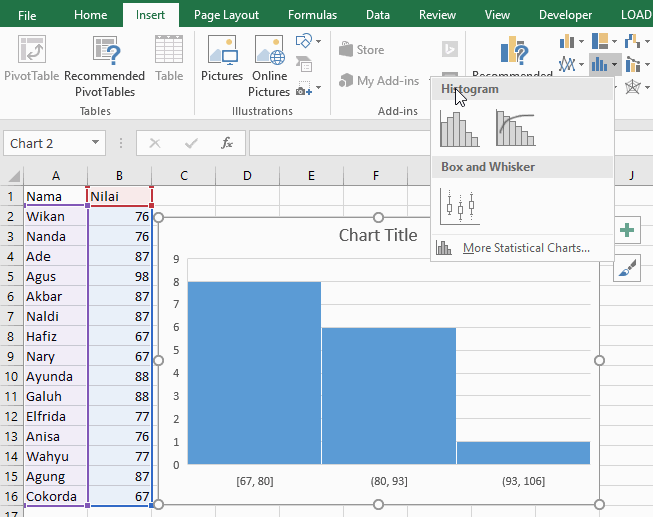The image size is (653, 517).
Task: Click the Chart Title text
Action: 378,235
